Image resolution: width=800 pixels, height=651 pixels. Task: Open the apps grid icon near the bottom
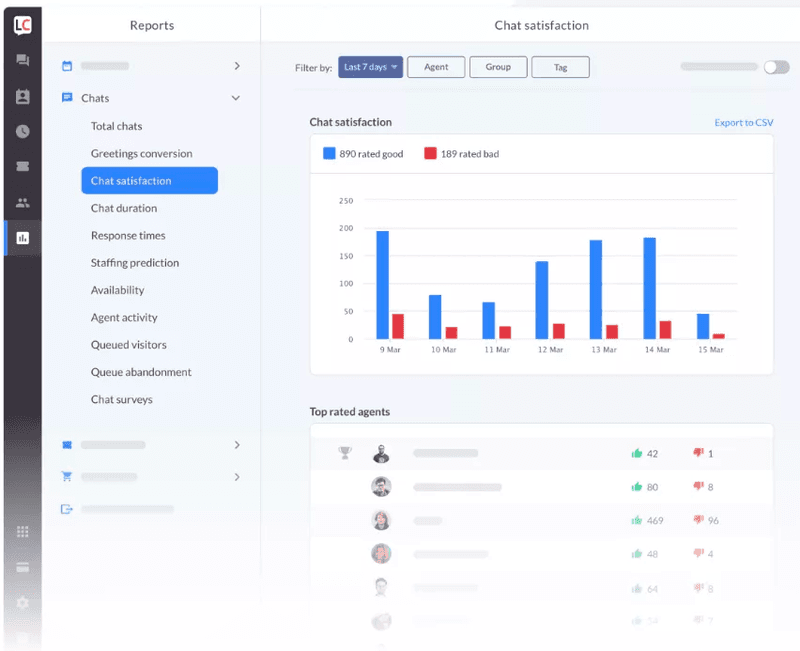(x=22, y=533)
